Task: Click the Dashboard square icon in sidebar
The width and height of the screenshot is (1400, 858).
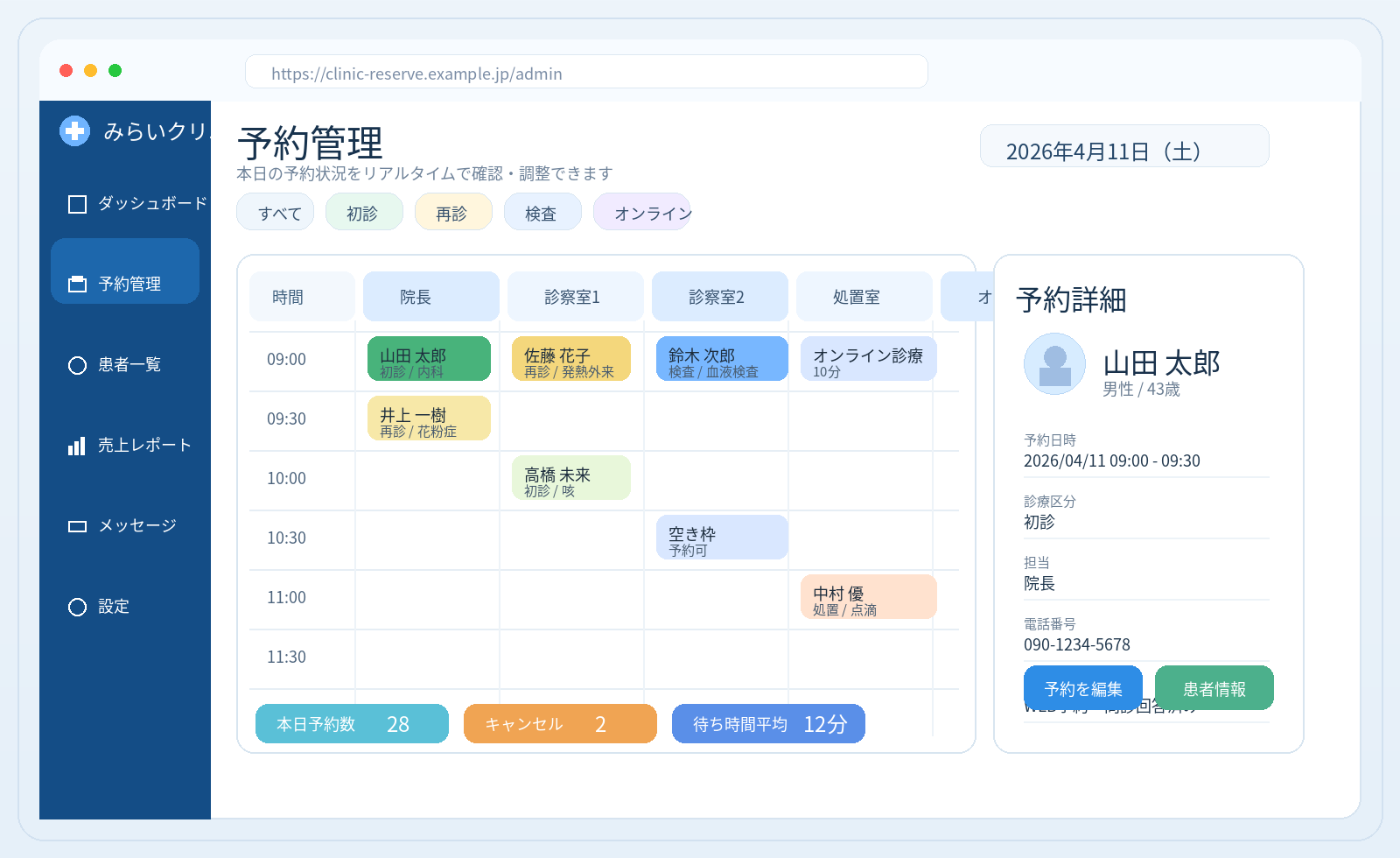Action: coord(77,204)
